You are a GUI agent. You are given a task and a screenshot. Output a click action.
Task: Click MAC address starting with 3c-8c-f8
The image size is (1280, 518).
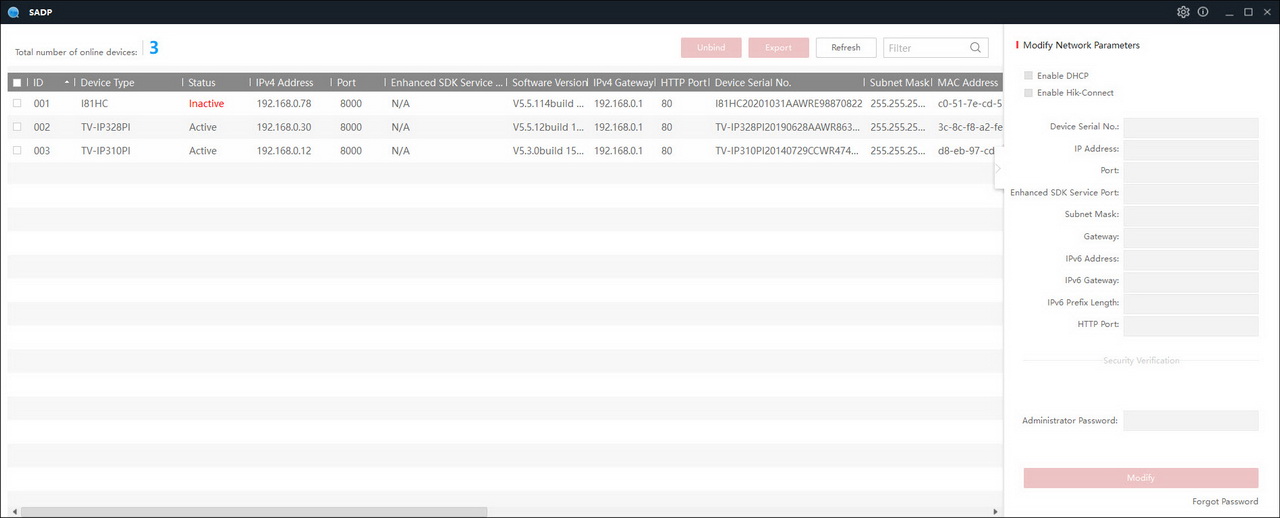click(x=969, y=127)
